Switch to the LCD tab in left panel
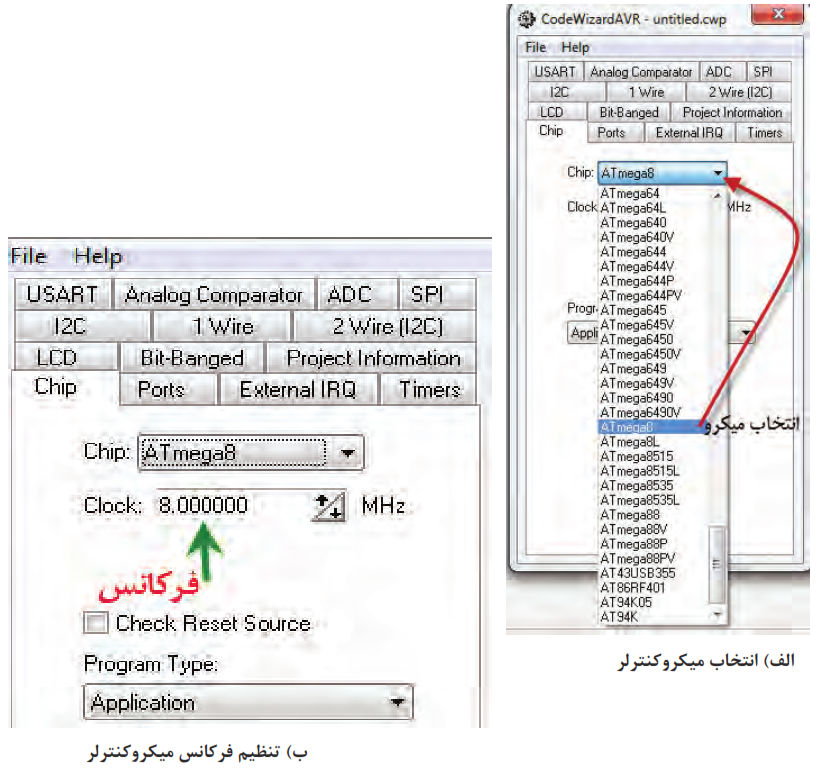This screenshot has width=824, height=782. tap(66, 358)
